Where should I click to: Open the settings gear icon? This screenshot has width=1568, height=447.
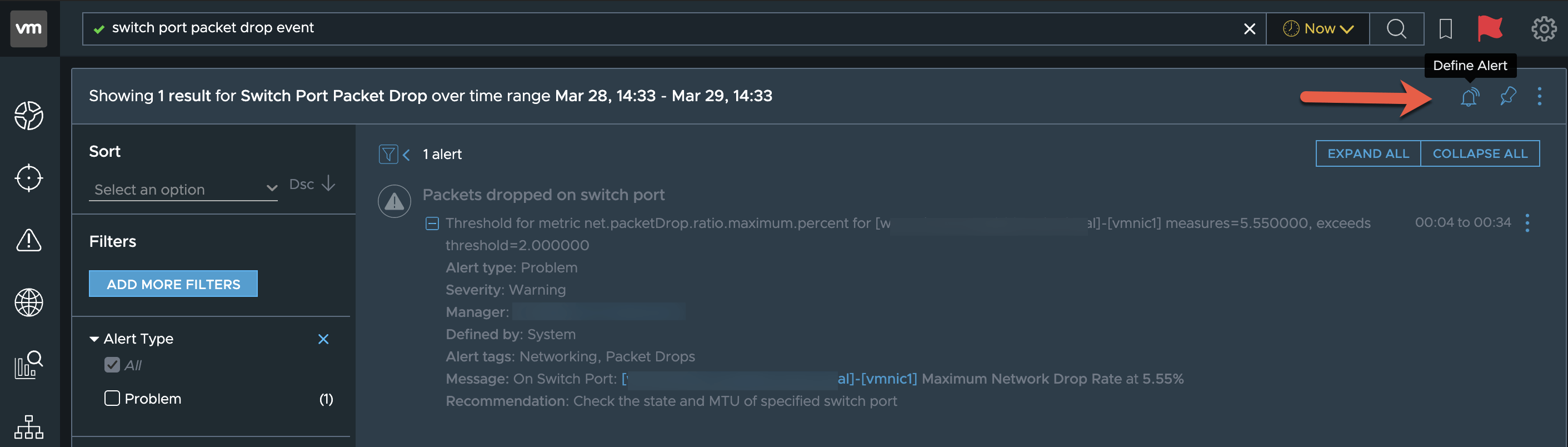click(1544, 28)
